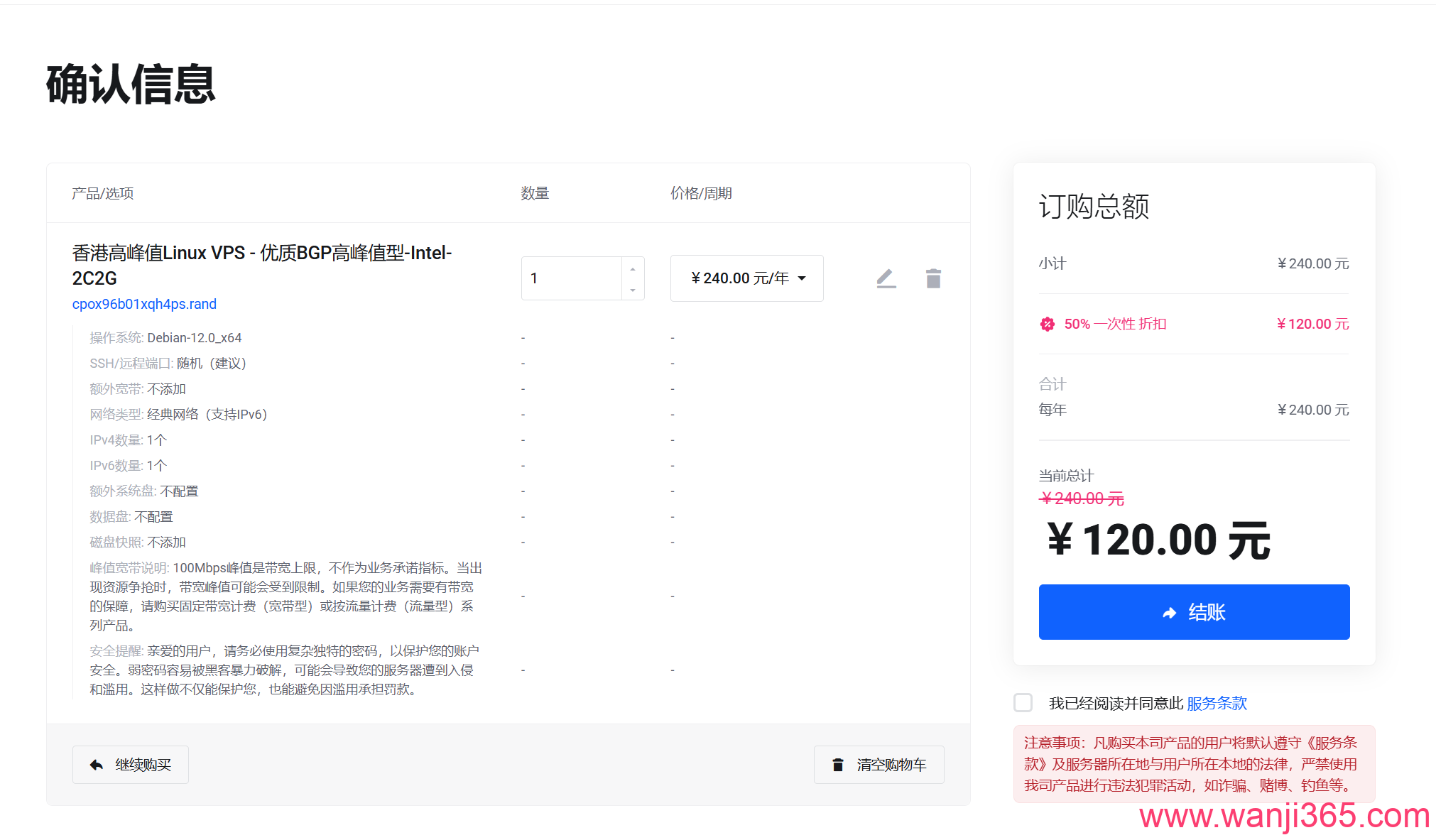The height and width of the screenshot is (840, 1436).
Task: Open the 服务条款 link
Action: [1217, 703]
